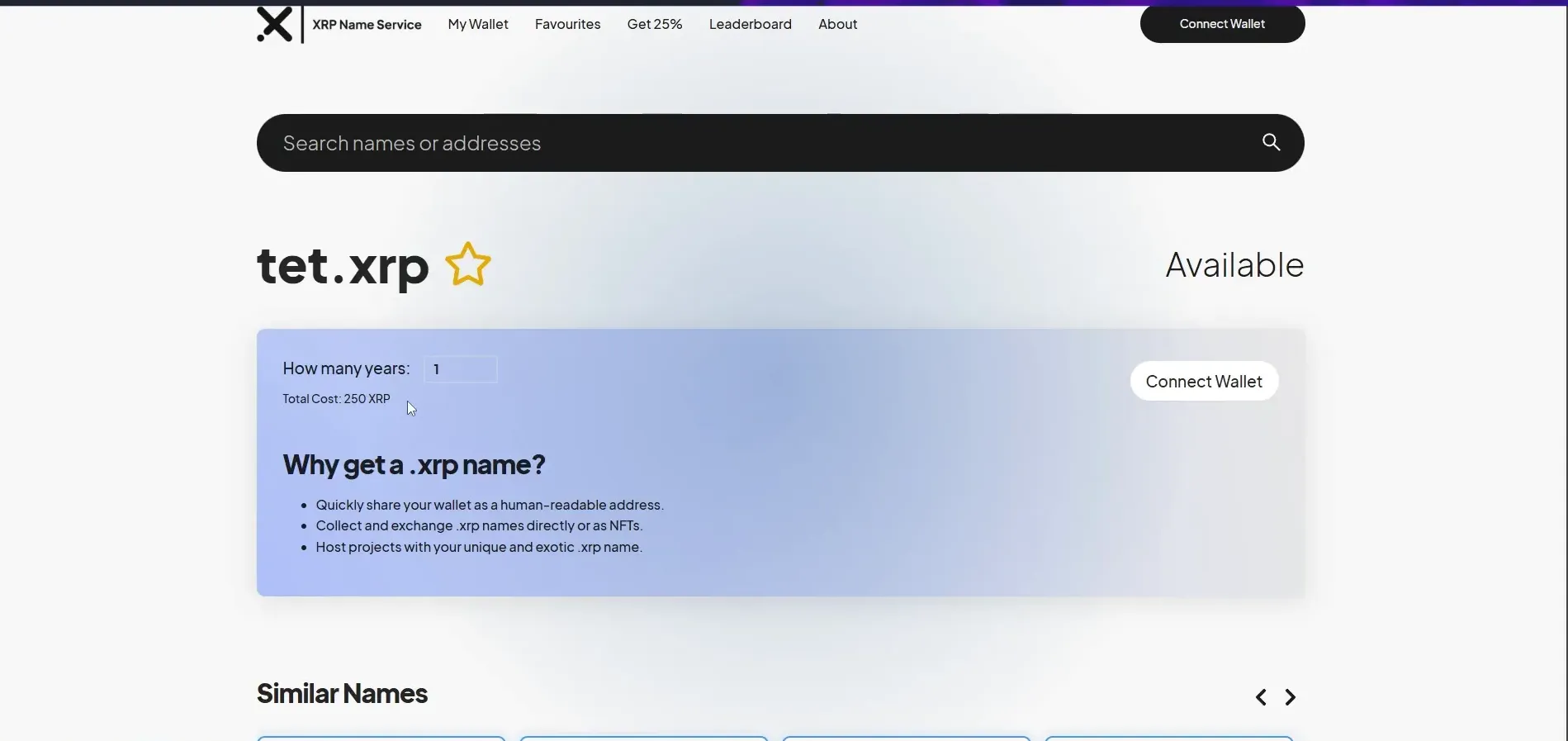Click the tet.xrp name heading

343,266
